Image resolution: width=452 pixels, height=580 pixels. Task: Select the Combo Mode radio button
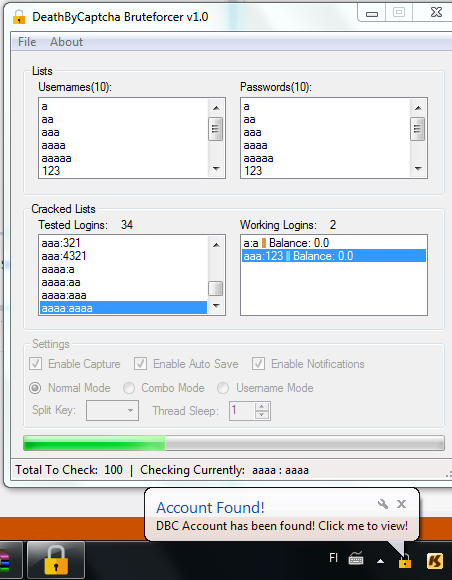coord(129,388)
